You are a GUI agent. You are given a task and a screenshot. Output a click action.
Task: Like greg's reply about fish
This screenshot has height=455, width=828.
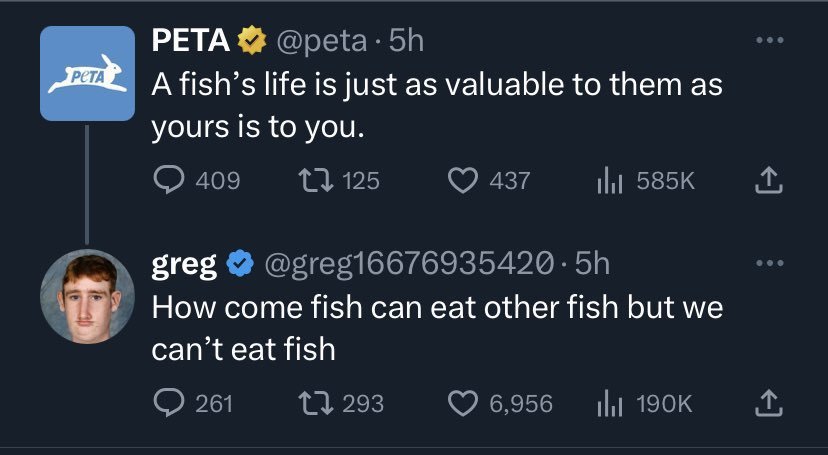pos(461,403)
